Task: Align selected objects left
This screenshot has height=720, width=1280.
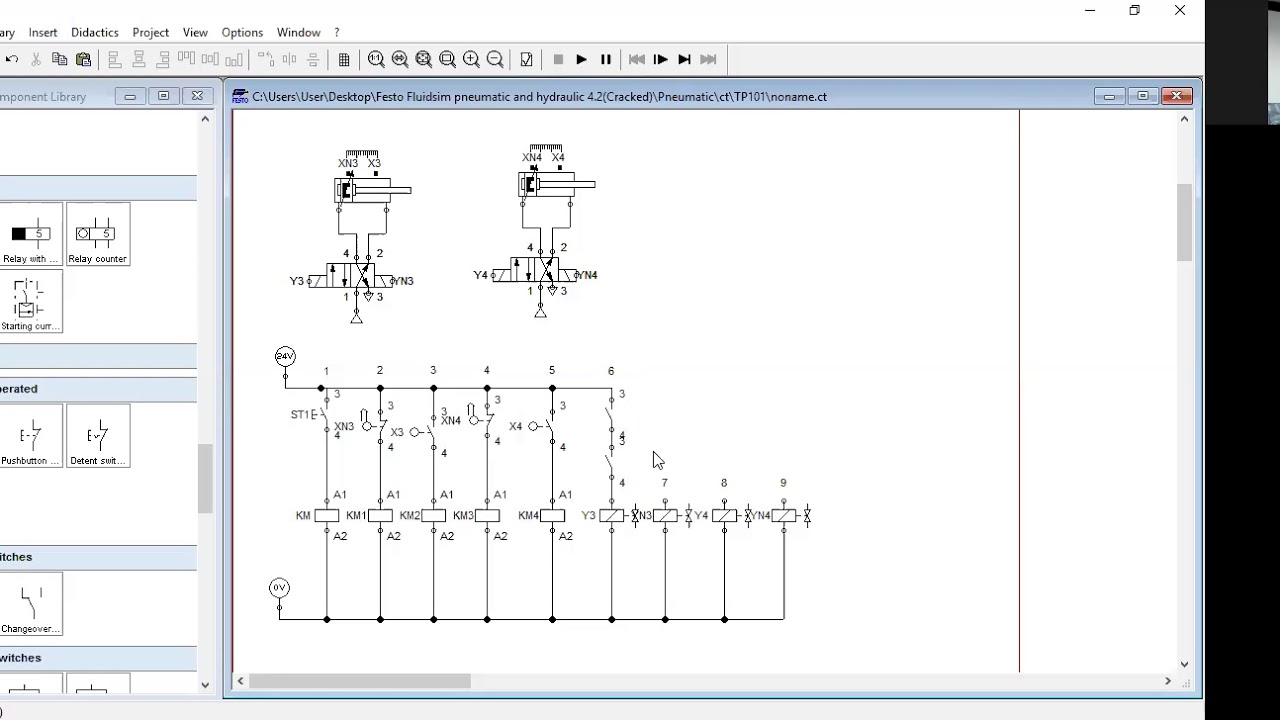Action: [115, 60]
